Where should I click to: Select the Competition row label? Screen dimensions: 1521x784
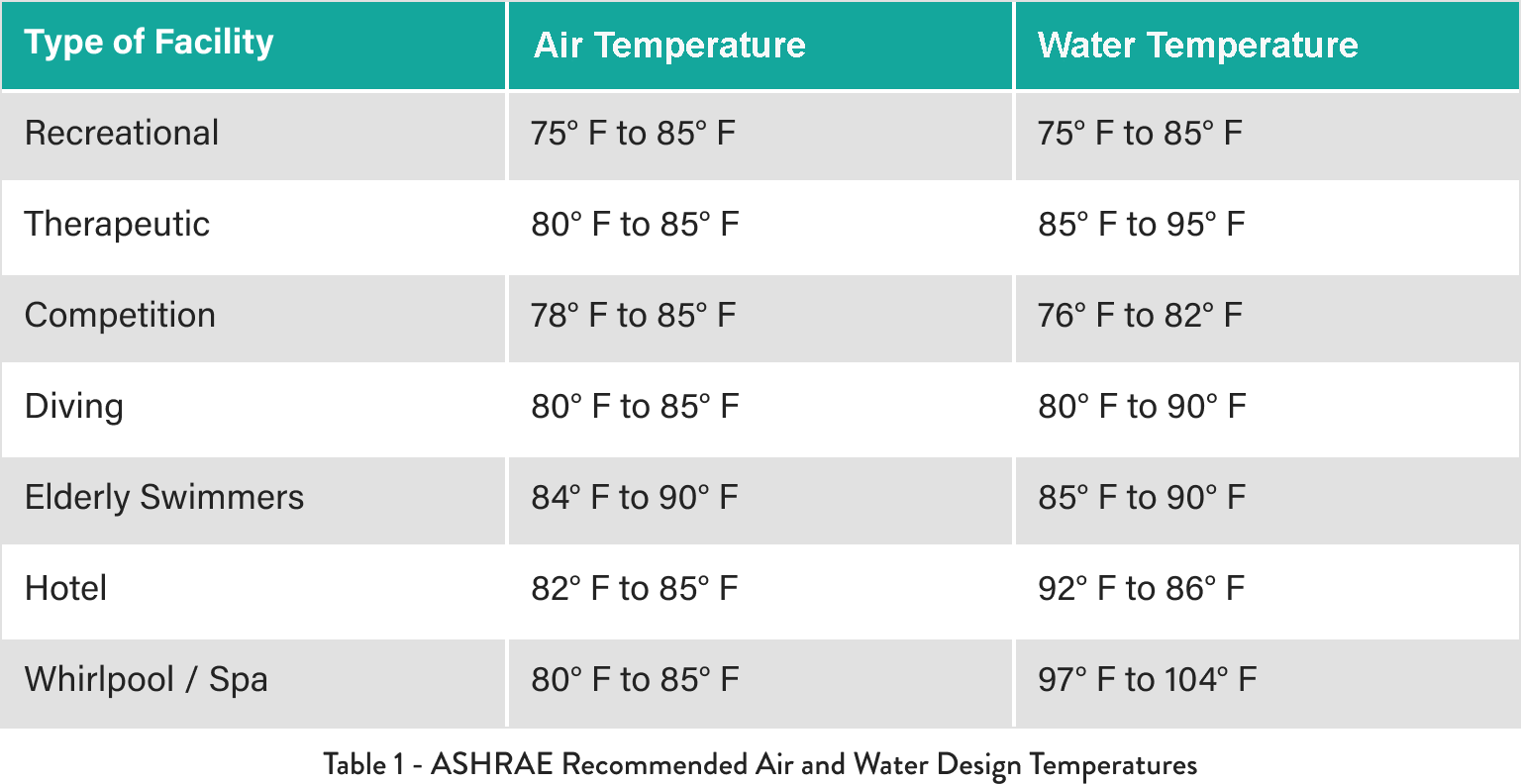[120, 316]
